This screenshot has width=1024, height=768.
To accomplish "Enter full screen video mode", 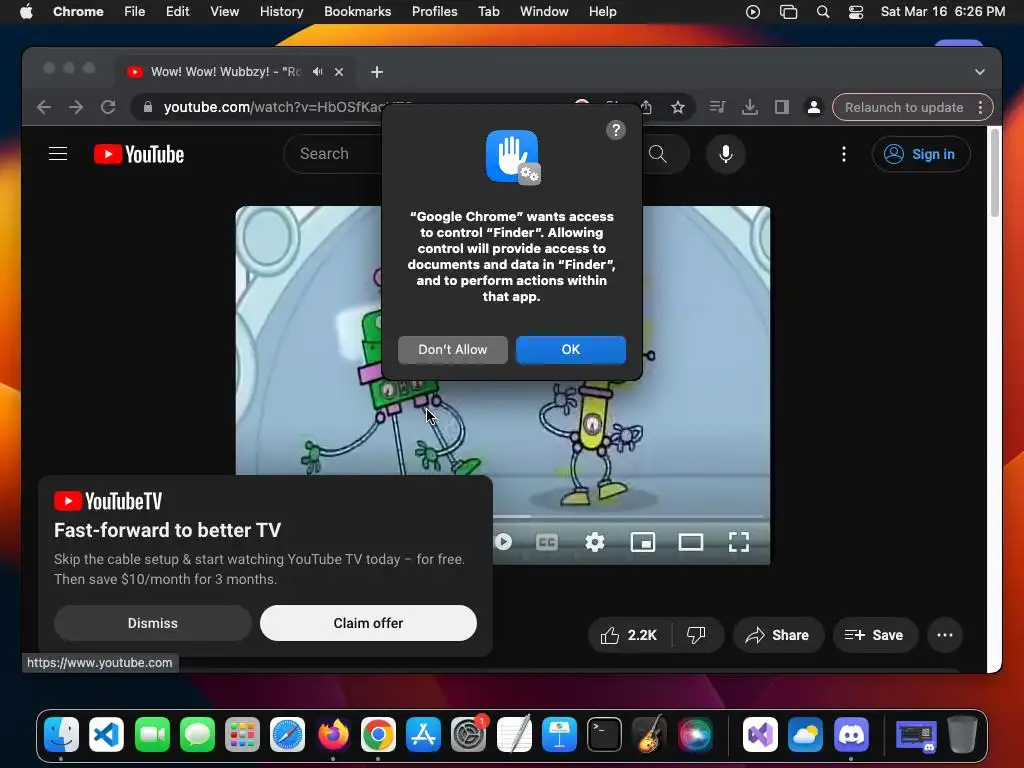I will point(739,542).
